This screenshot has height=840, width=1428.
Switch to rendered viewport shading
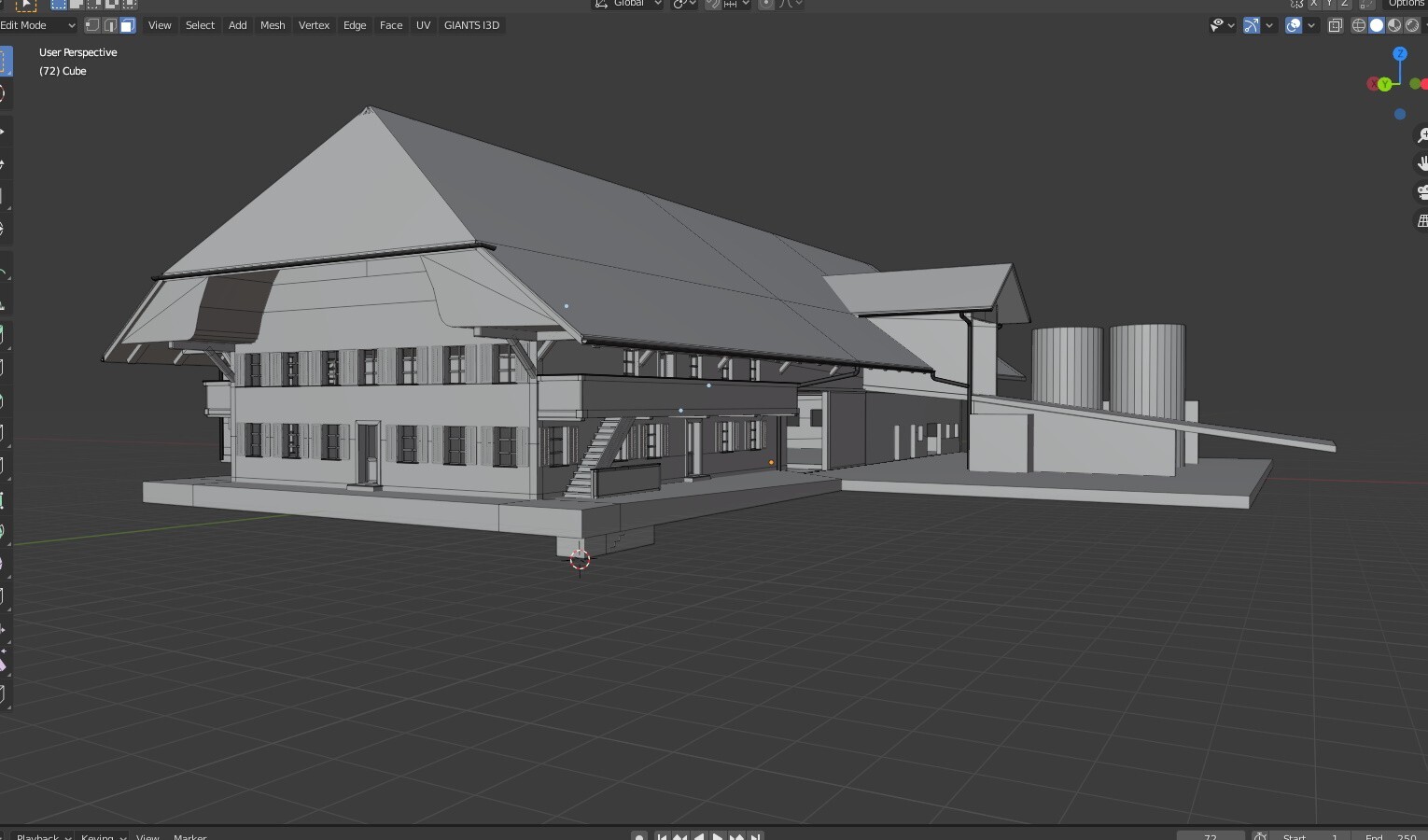(1412, 25)
